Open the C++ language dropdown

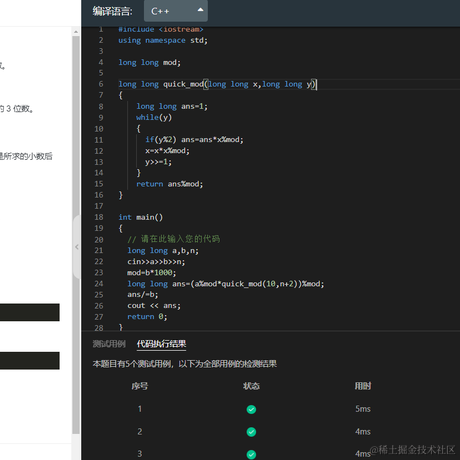point(176,11)
